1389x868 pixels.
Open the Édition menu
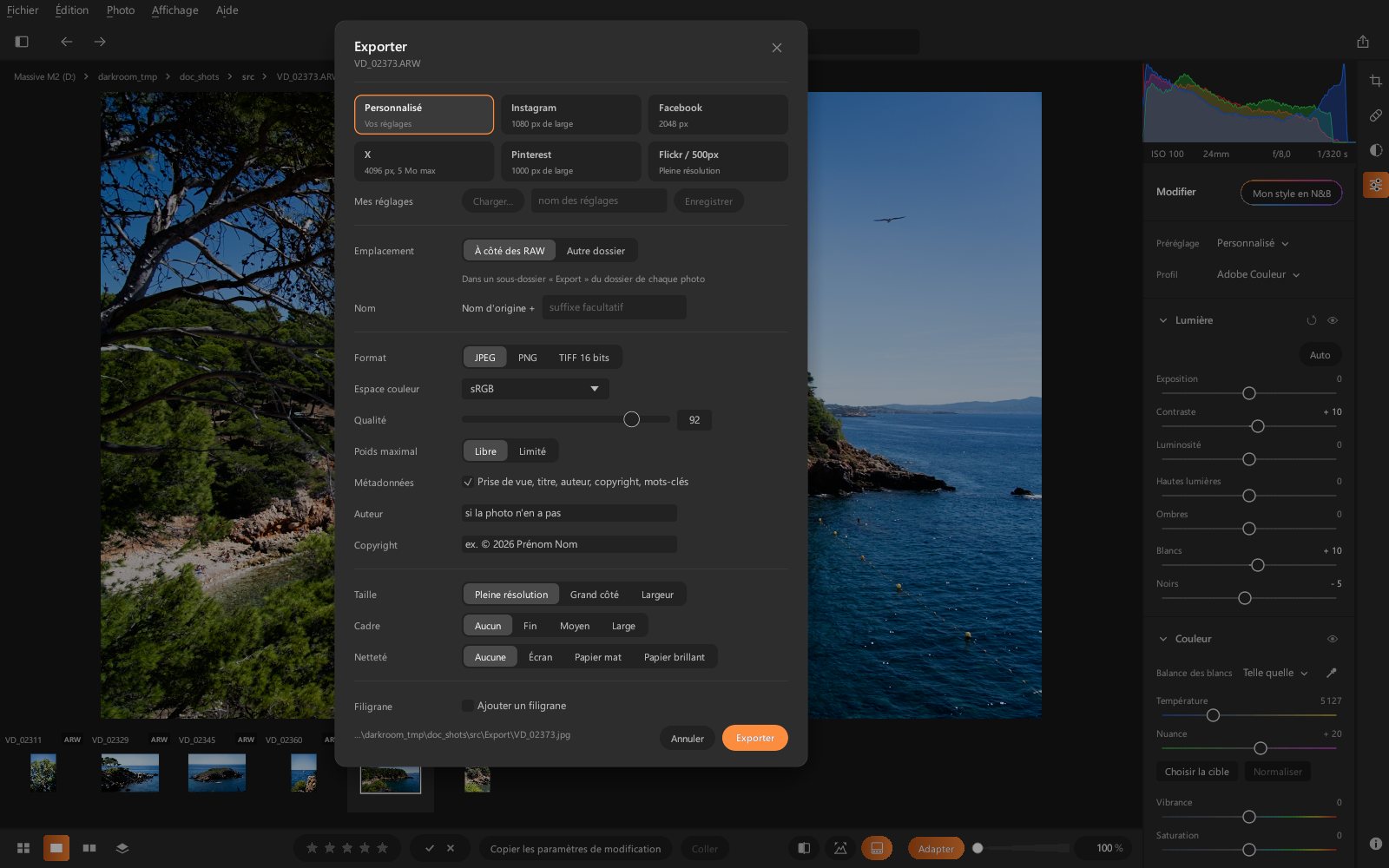click(x=72, y=10)
